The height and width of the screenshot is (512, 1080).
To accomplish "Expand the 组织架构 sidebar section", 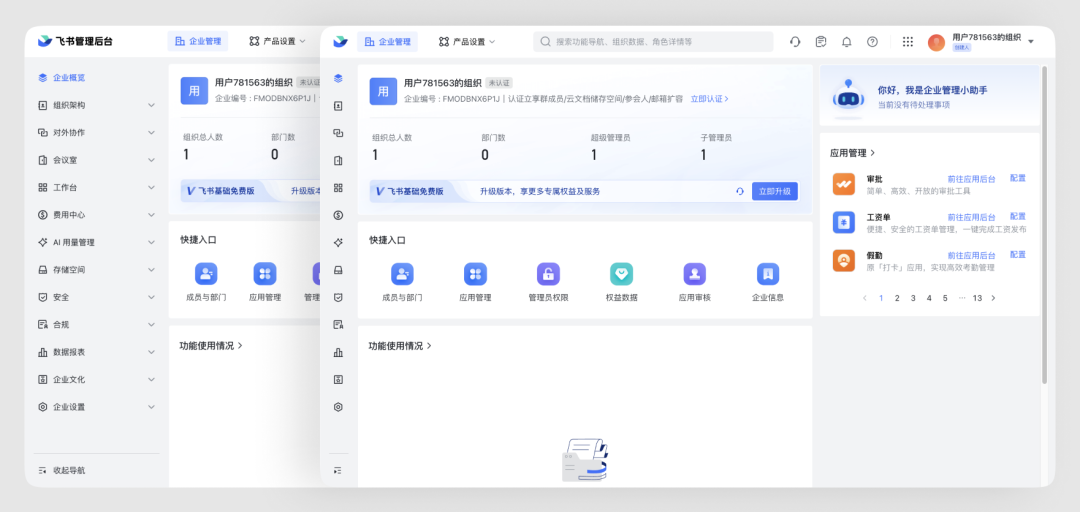I will click(x=96, y=105).
